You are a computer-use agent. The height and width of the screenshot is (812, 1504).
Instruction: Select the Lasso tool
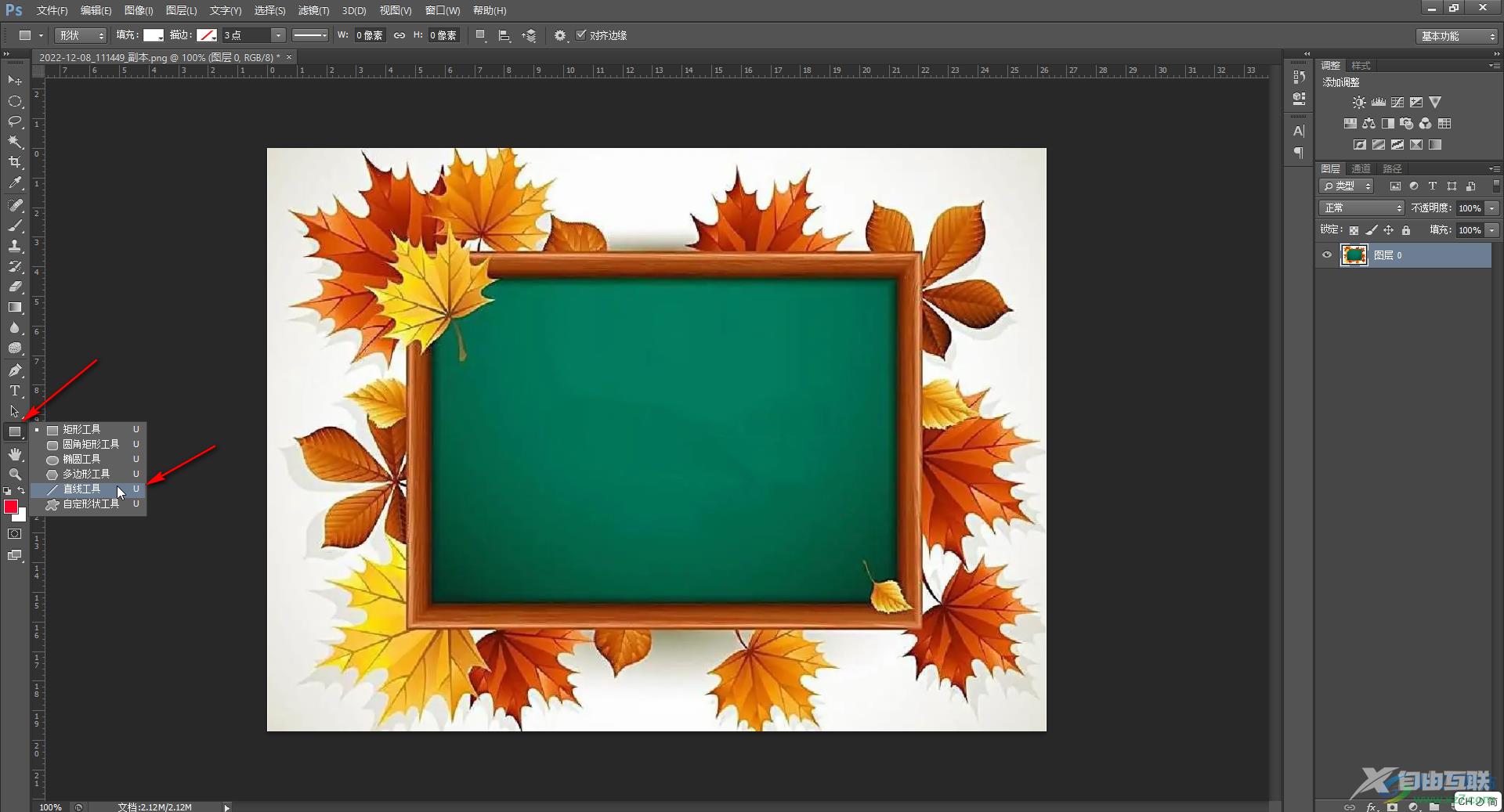point(15,121)
